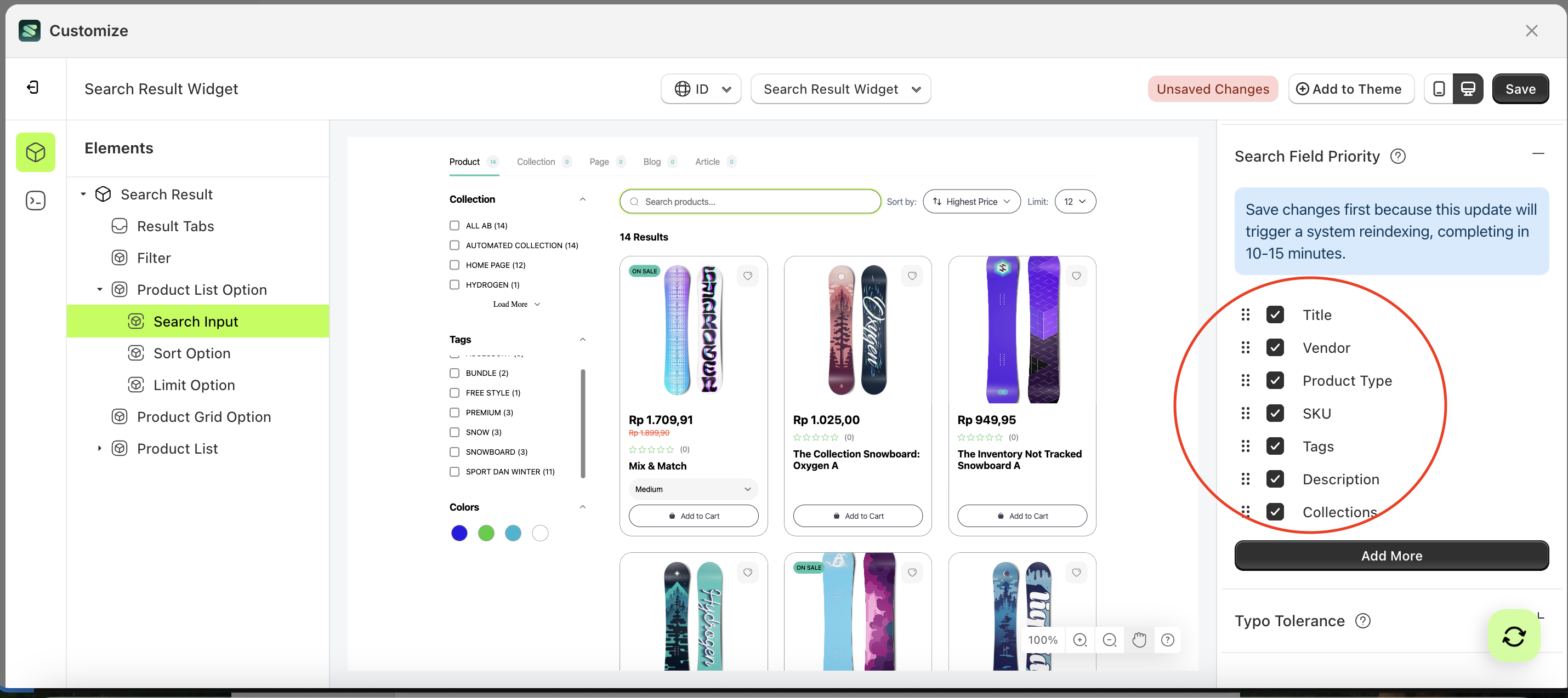Select the hand pan tool
Image resolution: width=1568 pixels, height=698 pixels.
[1139, 639]
